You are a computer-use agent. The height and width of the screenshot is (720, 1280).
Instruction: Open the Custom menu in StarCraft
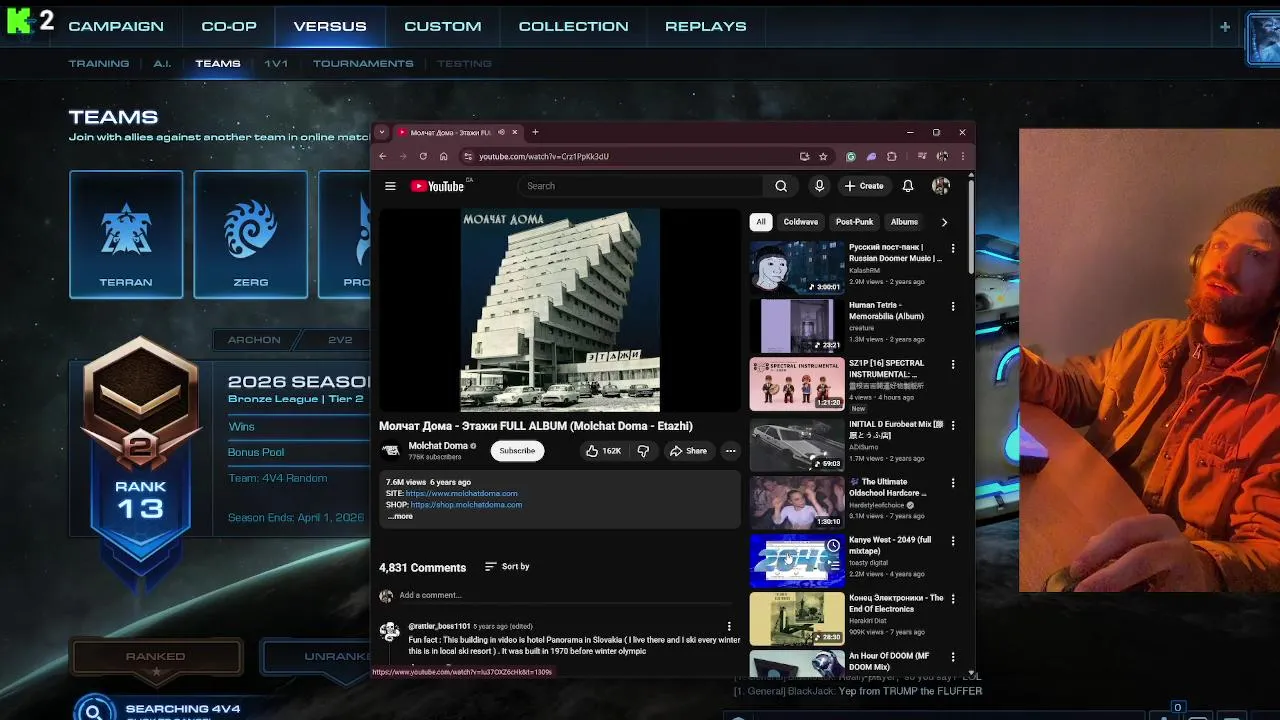point(443,27)
